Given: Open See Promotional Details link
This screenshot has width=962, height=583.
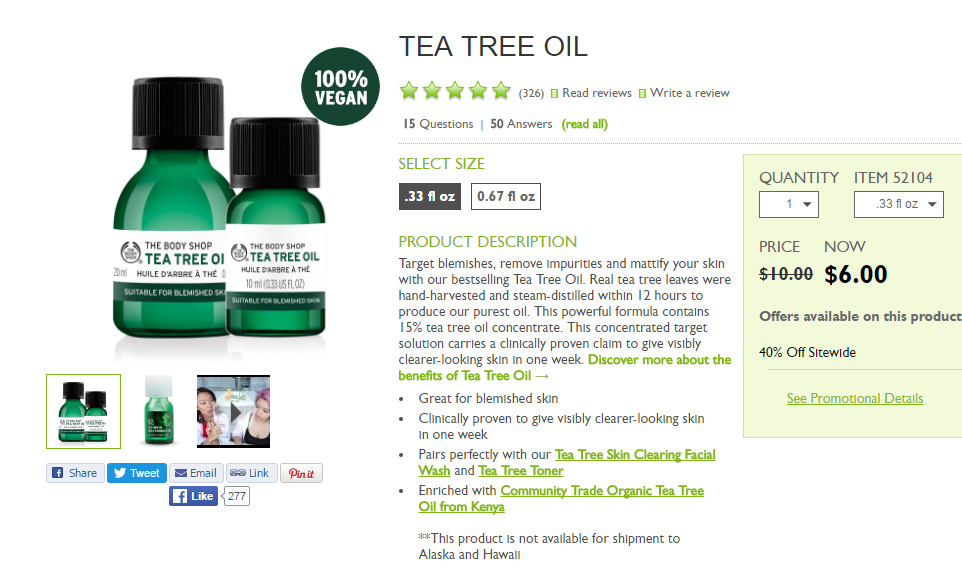Looking at the screenshot, I should 855,398.
